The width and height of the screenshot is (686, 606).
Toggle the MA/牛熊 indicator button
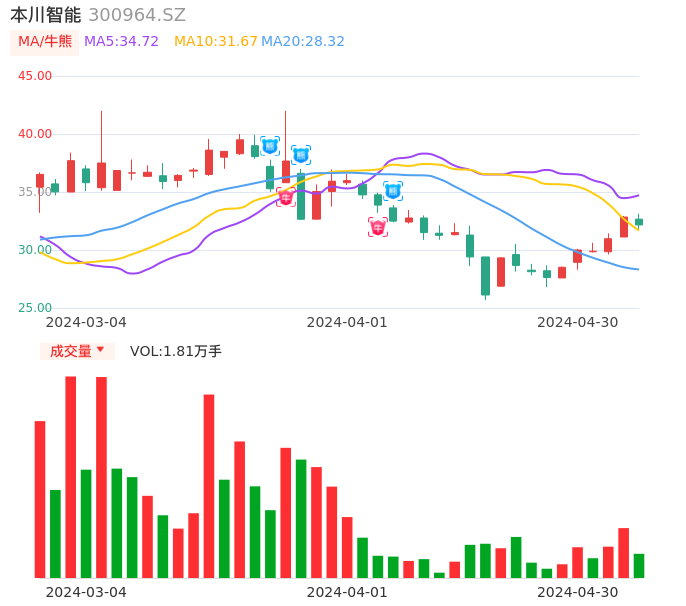point(45,42)
